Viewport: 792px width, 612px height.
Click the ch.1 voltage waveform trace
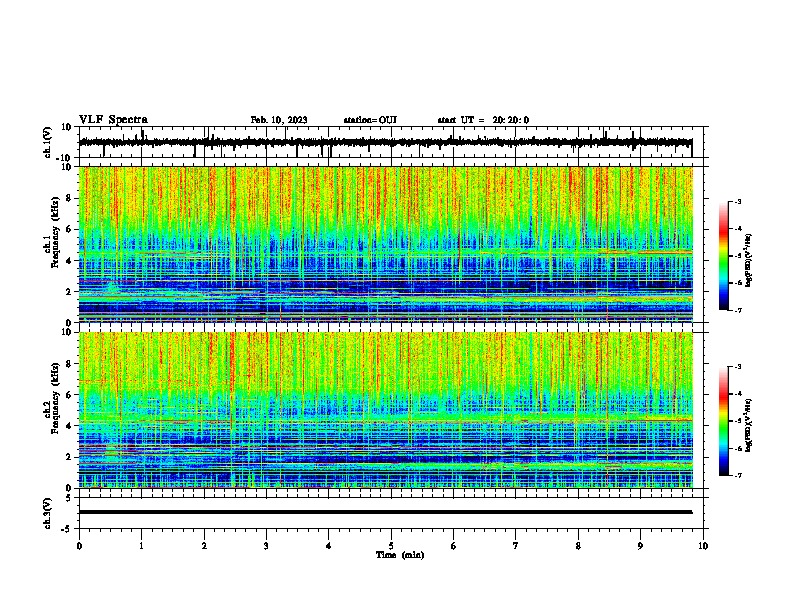385,142
